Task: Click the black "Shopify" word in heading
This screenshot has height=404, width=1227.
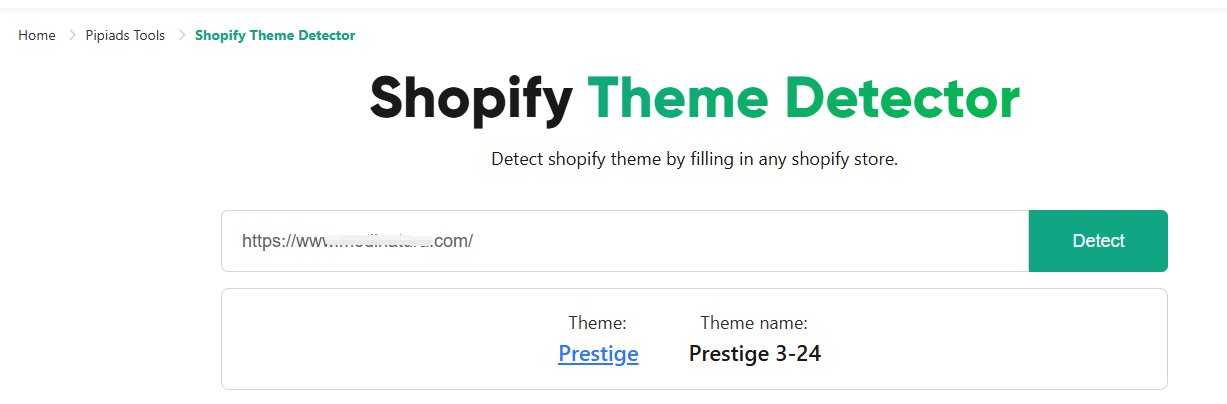Action: point(470,98)
